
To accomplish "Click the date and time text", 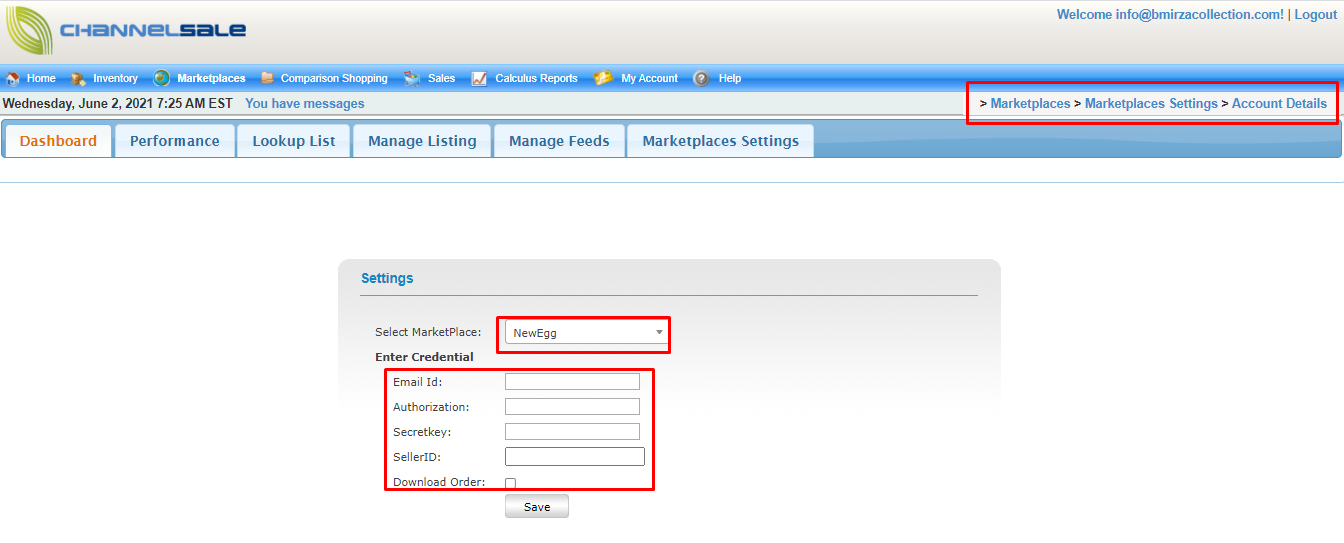I will tap(118, 104).
